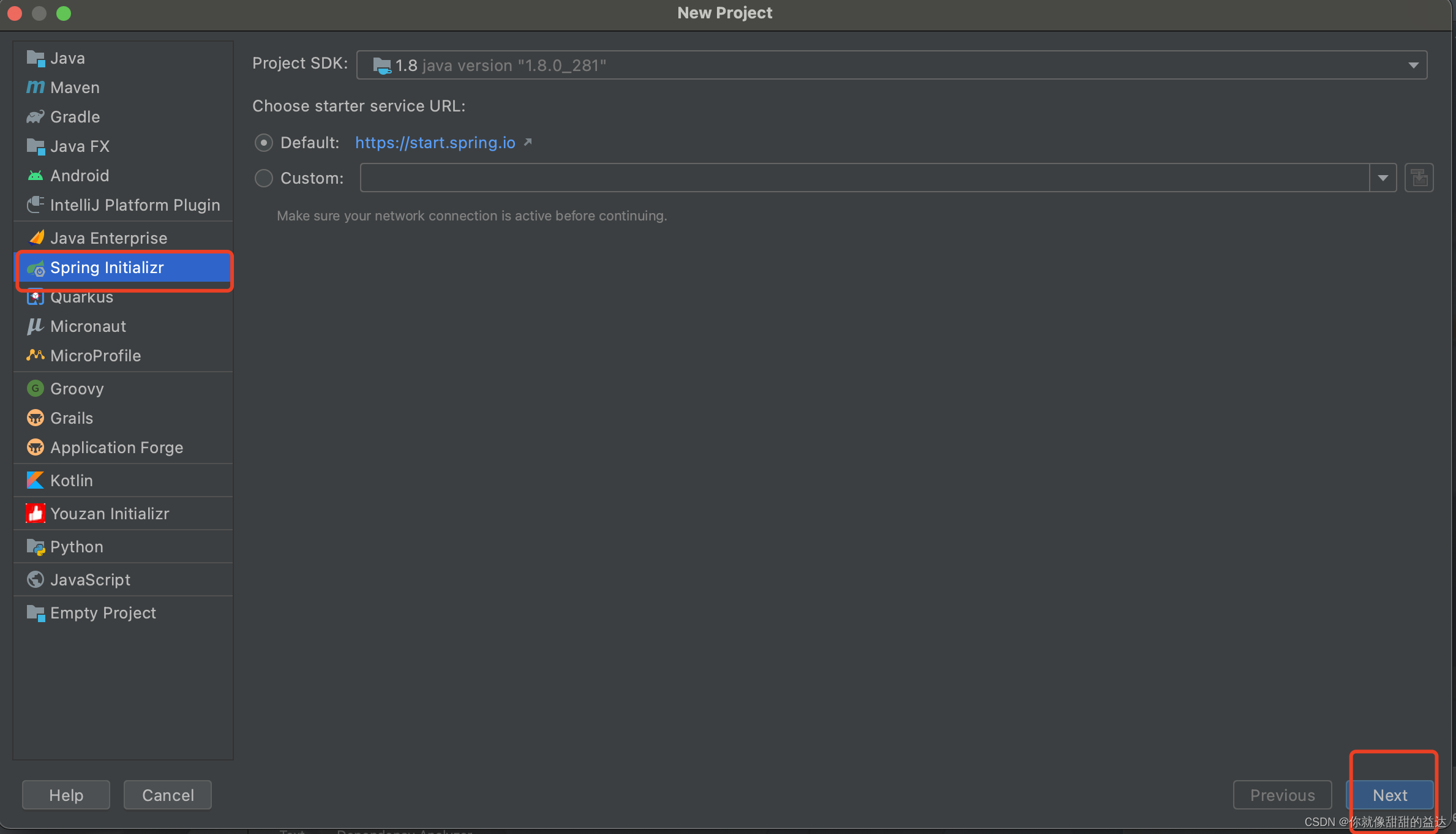Select the Android project type in sidebar

tap(79, 175)
